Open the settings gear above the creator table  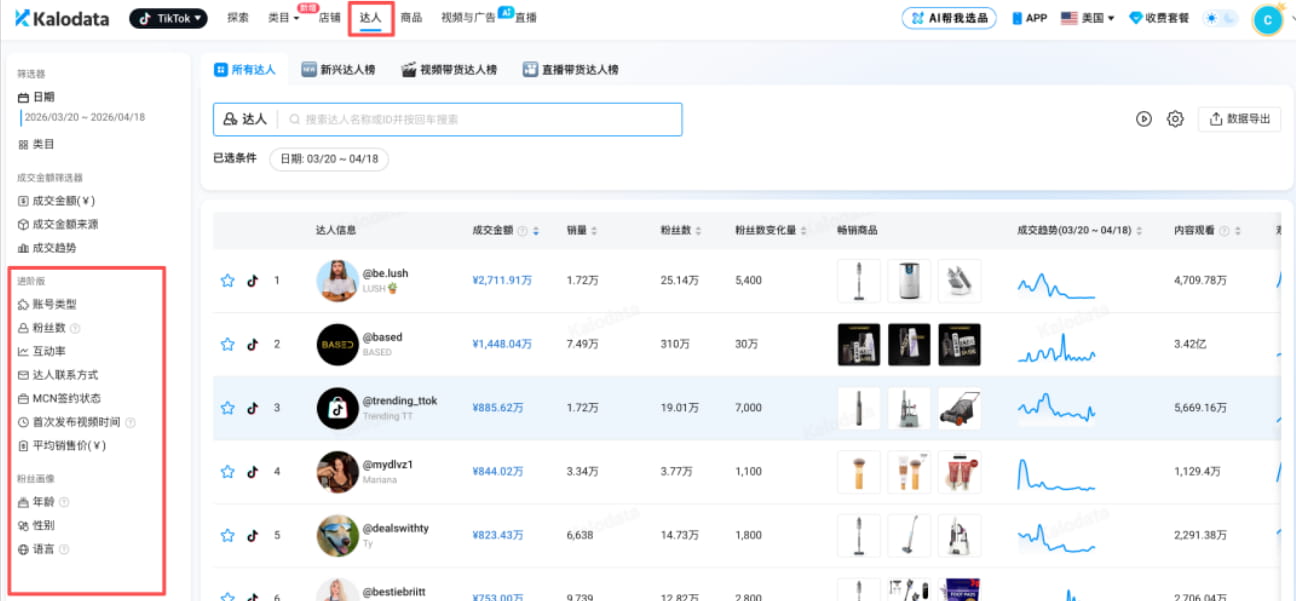click(1174, 118)
